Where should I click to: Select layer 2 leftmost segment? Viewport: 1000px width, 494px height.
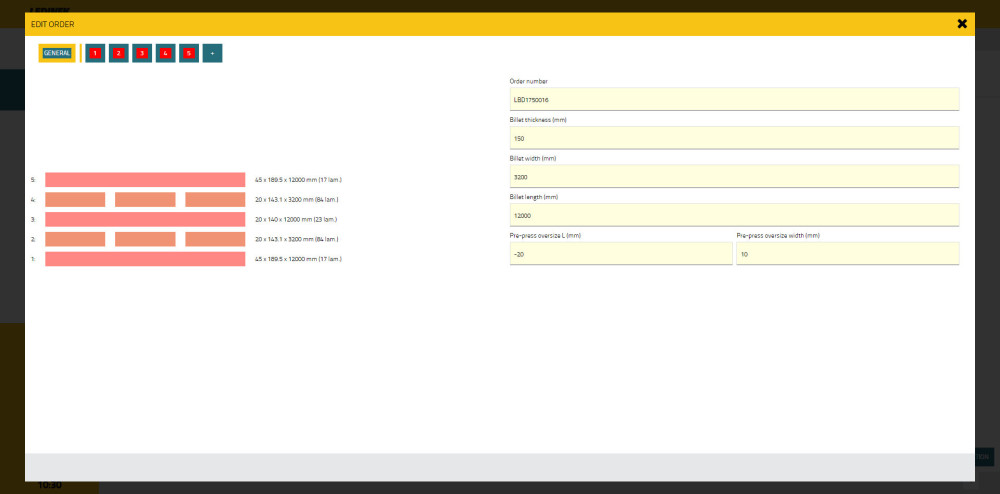(75, 239)
